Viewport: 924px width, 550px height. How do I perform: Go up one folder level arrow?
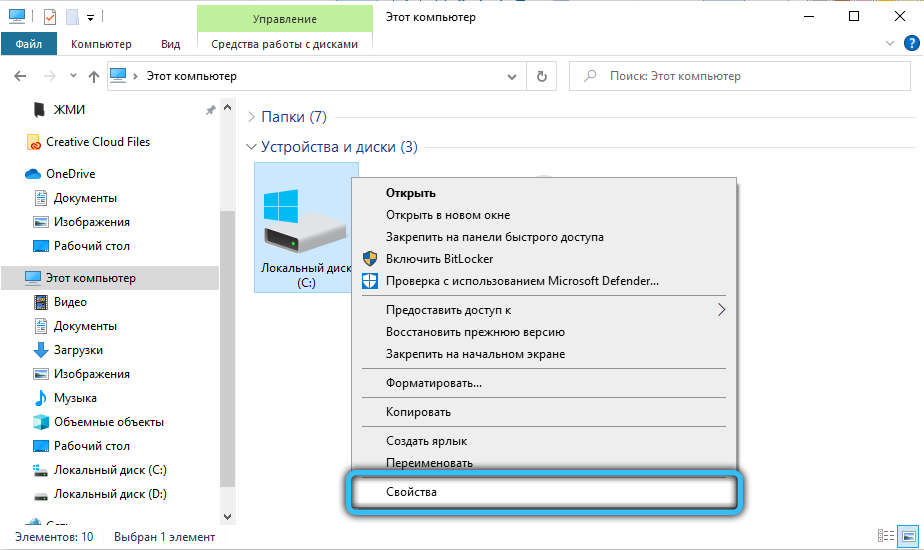point(93,76)
